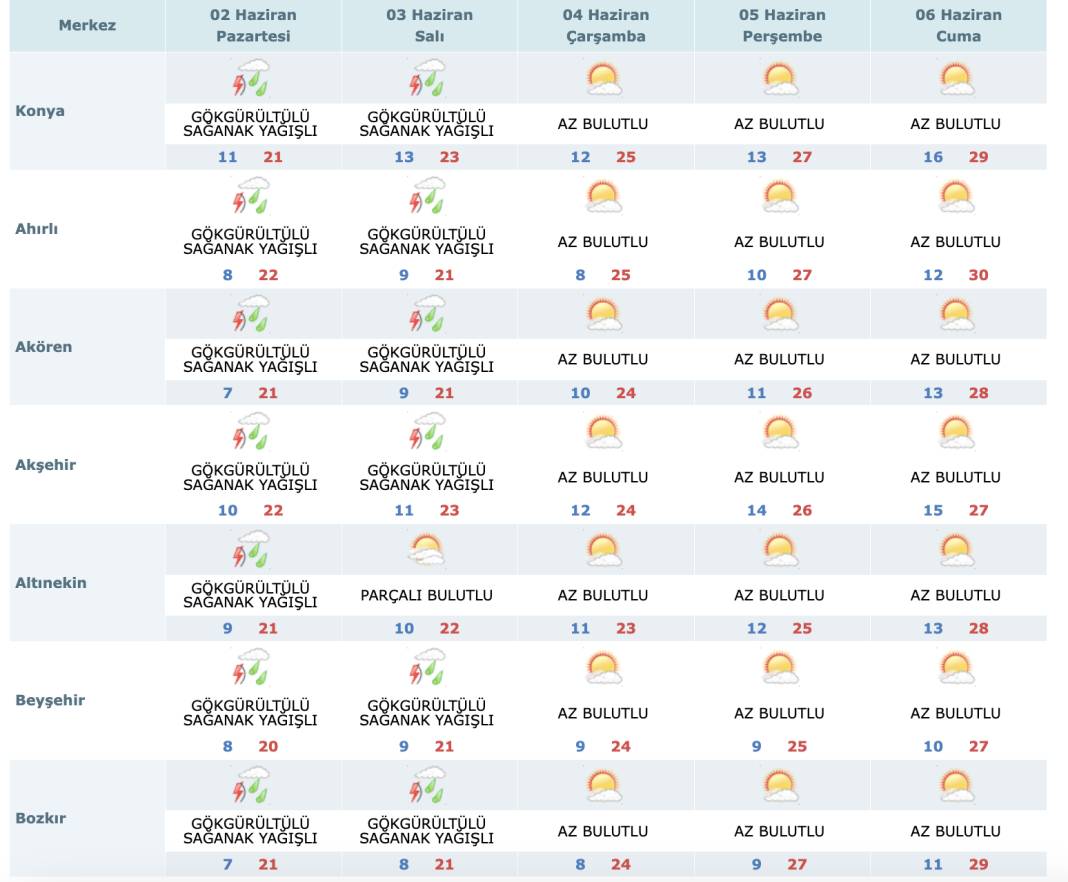
Task: Click Altınekin's Tuesday partly cloudy icon
Action: (428, 550)
